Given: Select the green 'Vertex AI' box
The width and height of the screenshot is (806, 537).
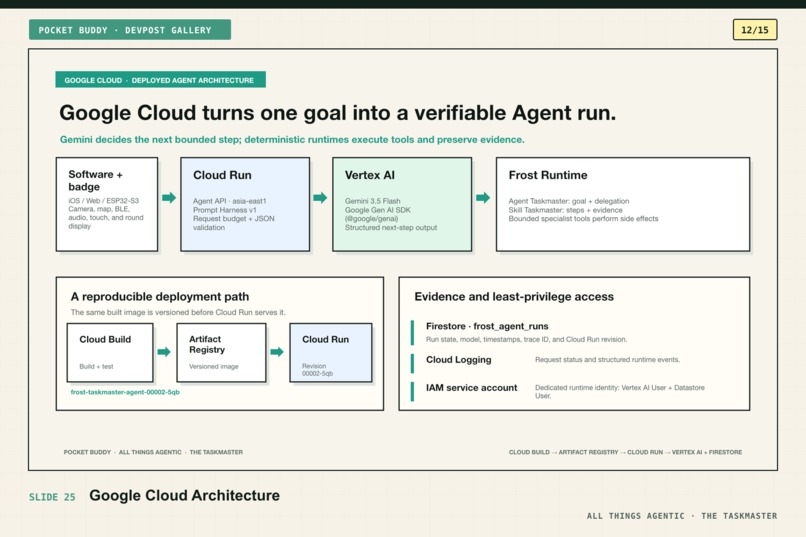Looking at the screenshot, I should (x=402, y=205).
